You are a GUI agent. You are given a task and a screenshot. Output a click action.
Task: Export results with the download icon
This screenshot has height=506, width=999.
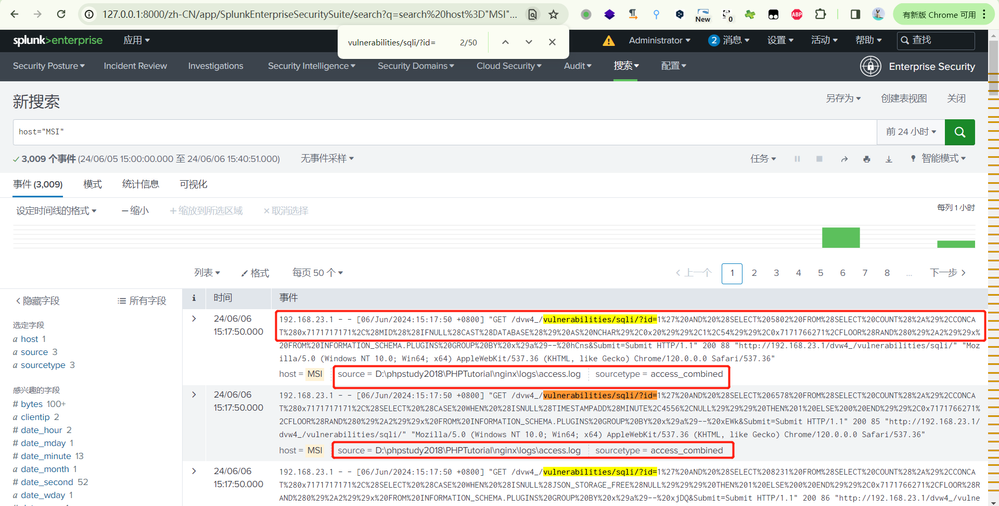[889, 159]
